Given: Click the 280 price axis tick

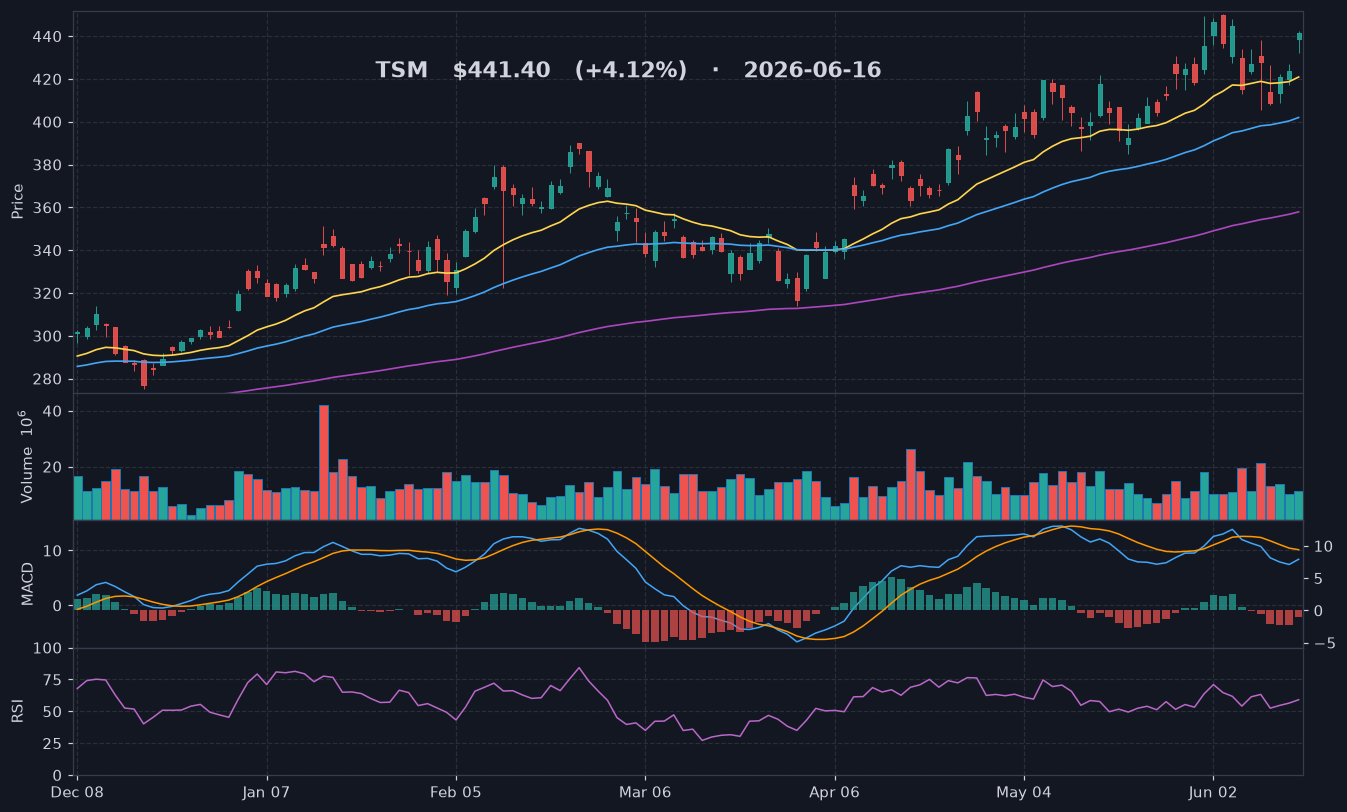Looking at the screenshot, I should (x=50, y=379).
